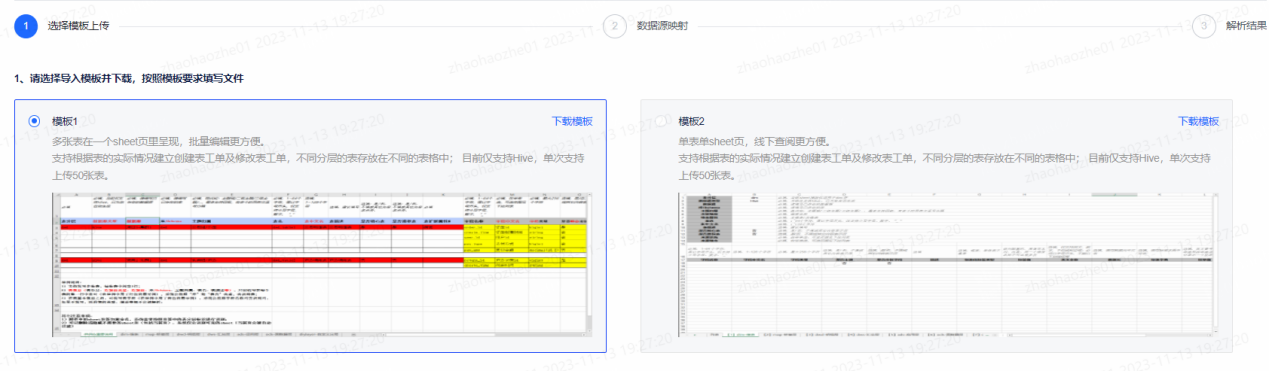1269x371 pixels.
Task: Select the 模板2 radio button
Action: coord(660,121)
